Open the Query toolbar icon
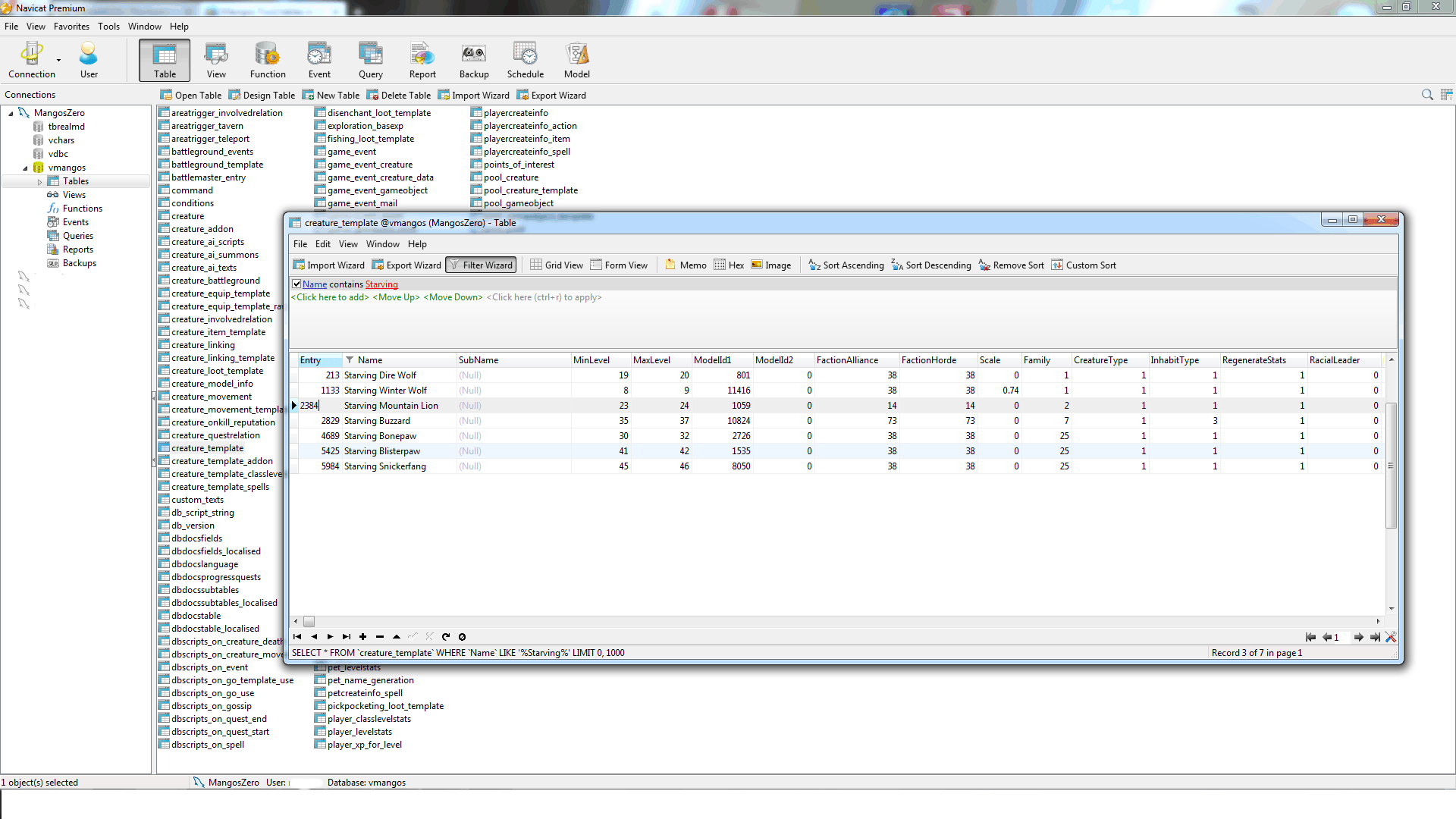1456x819 pixels. [x=371, y=60]
